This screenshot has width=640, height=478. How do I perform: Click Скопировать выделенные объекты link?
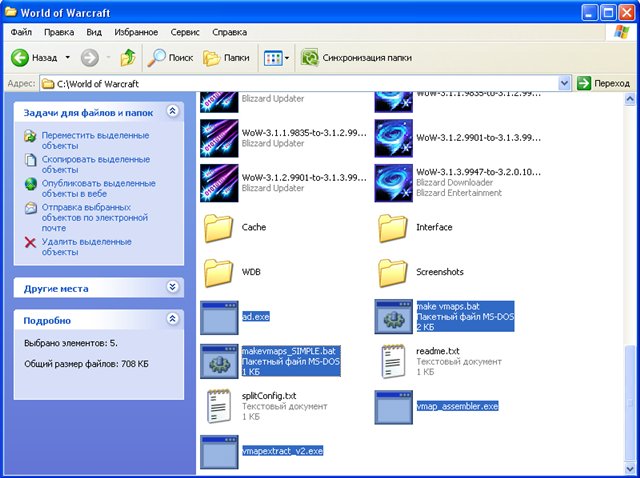pos(96,165)
